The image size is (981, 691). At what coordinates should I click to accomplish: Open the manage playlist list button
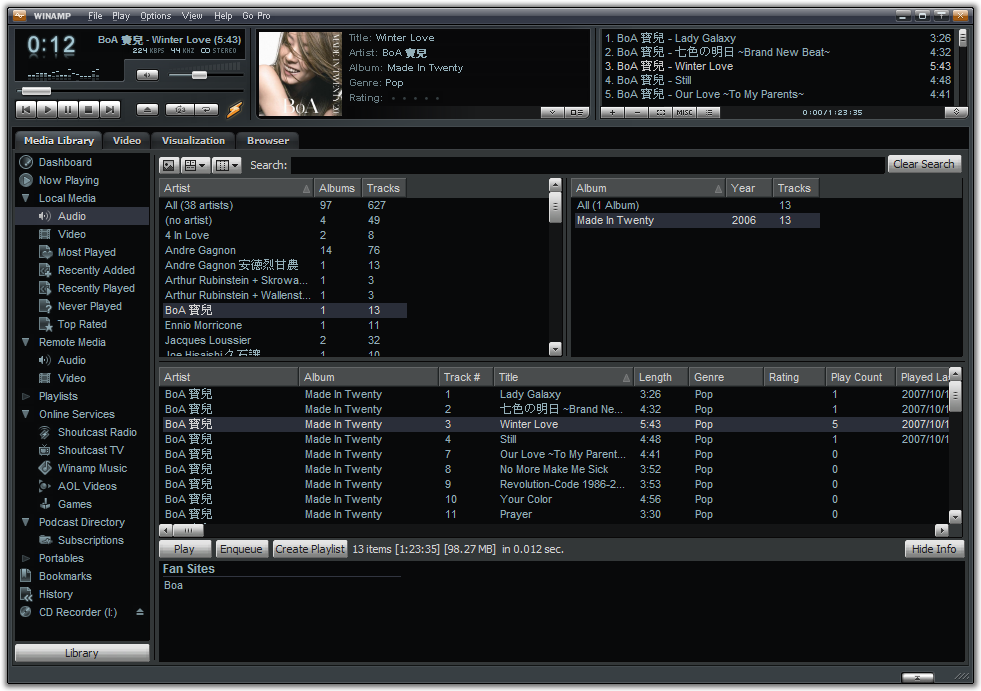708,113
